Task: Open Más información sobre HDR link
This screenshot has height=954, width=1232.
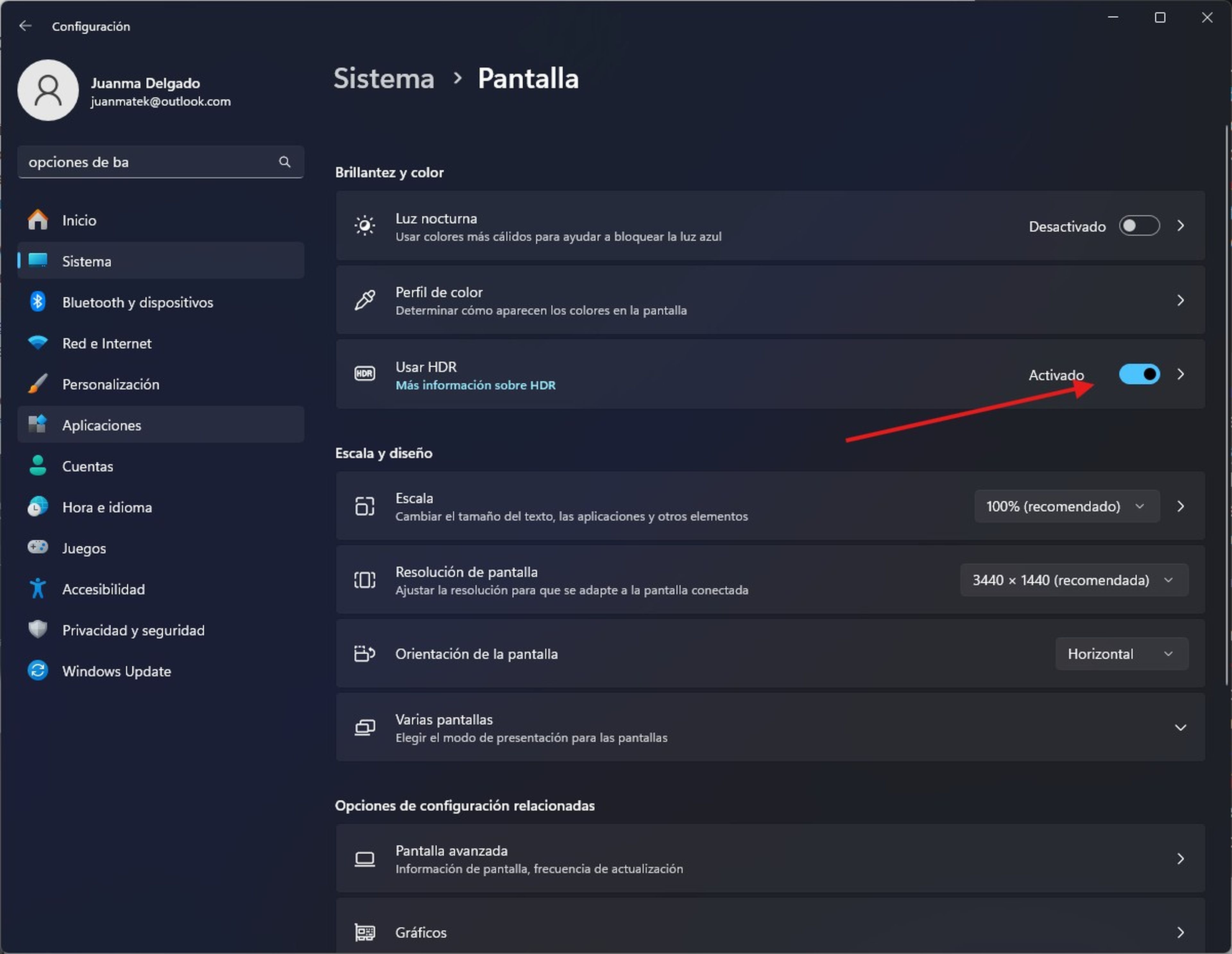Action: pos(475,385)
